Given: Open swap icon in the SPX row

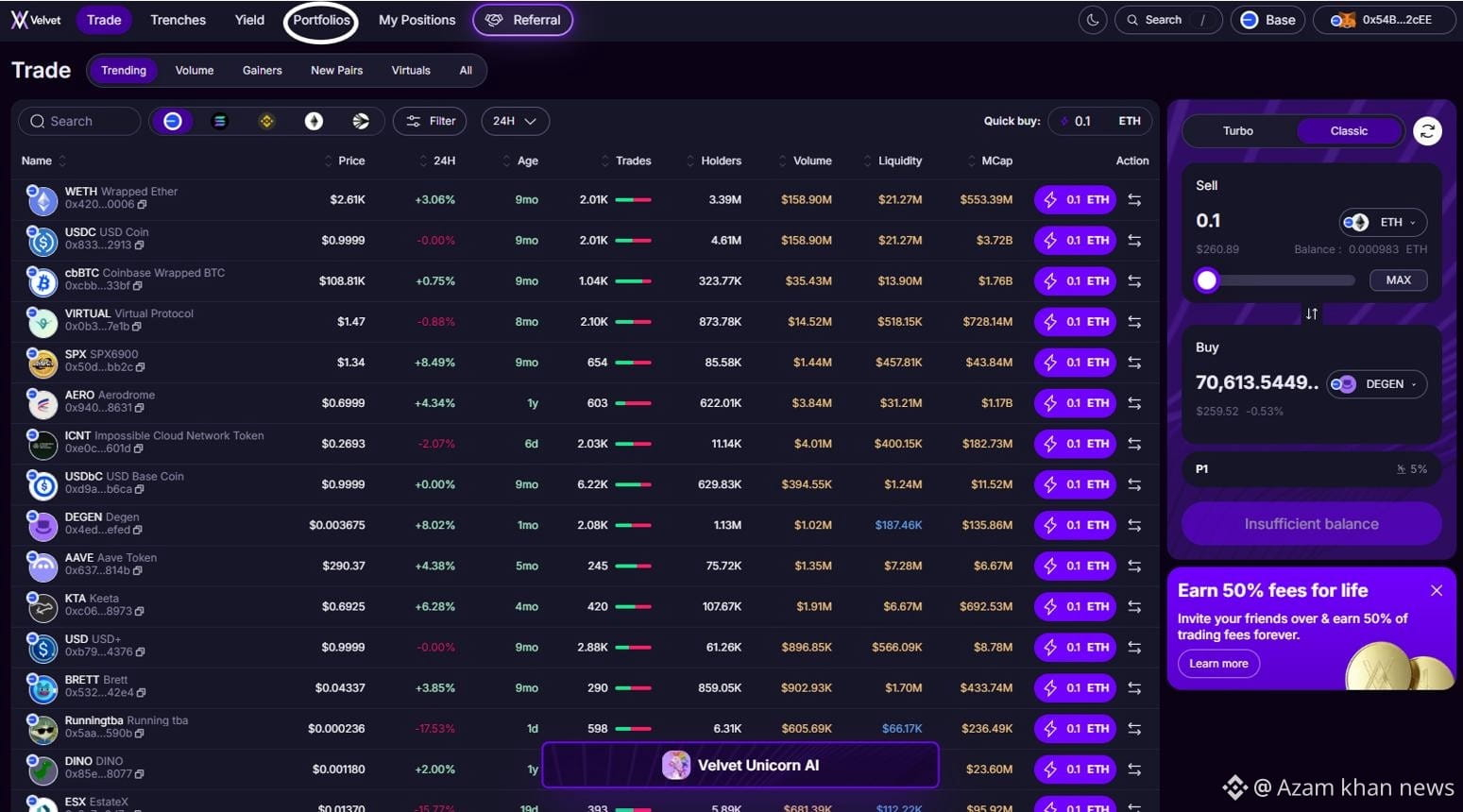Looking at the screenshot, I should pyautogui.click(x=1134, y=363).
